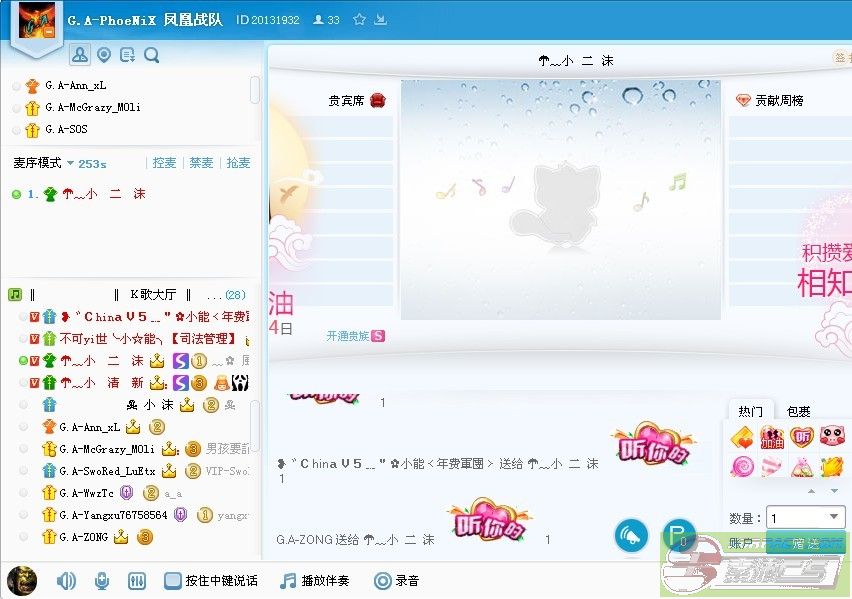Image resolution: width=852 pixels, height=599 pixels.
Task: Select the 热门 gifts tab
Action: coord(750,411)
